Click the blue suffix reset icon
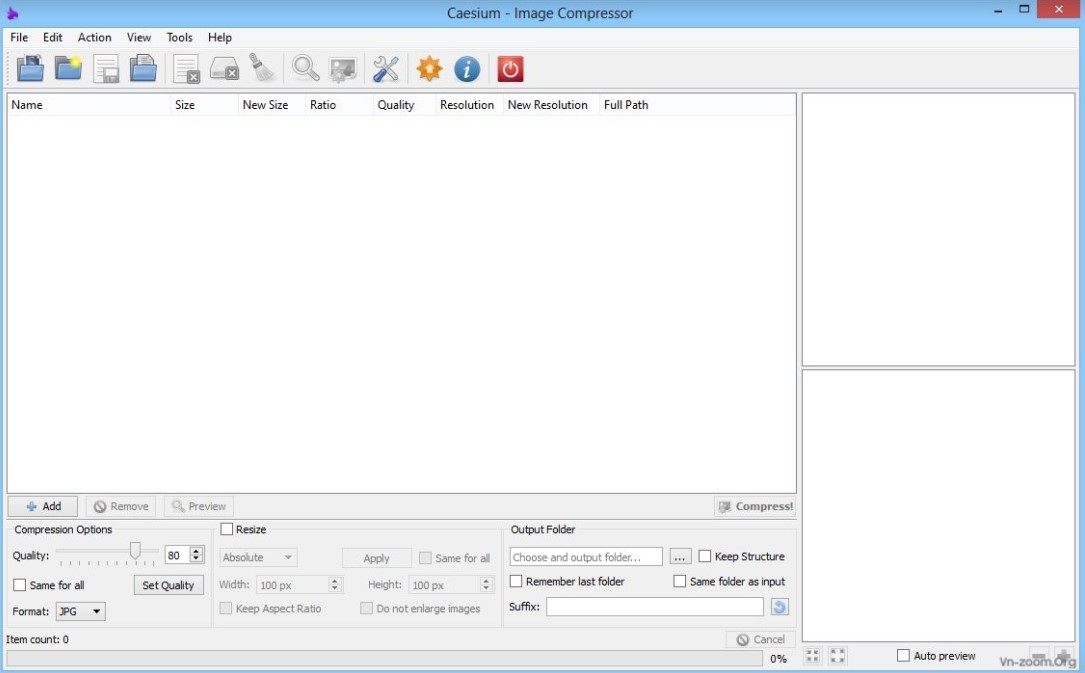Viewport: 1085px width, 673px height. point(779,607)
